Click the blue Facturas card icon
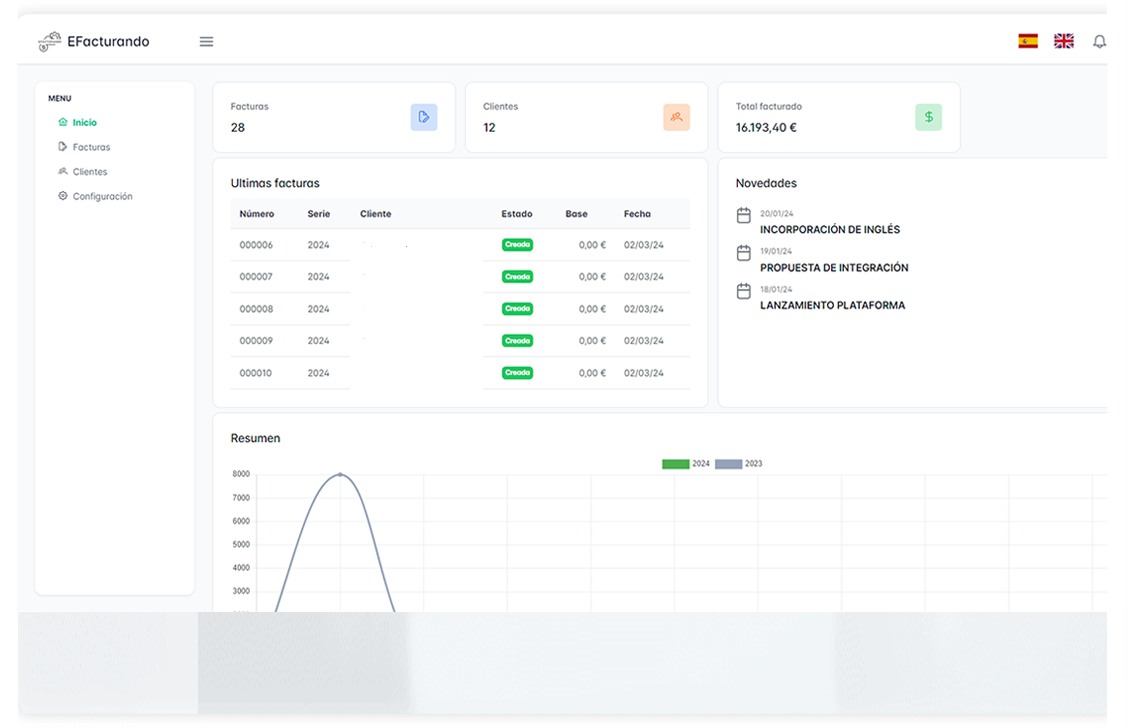 point(424,117)
